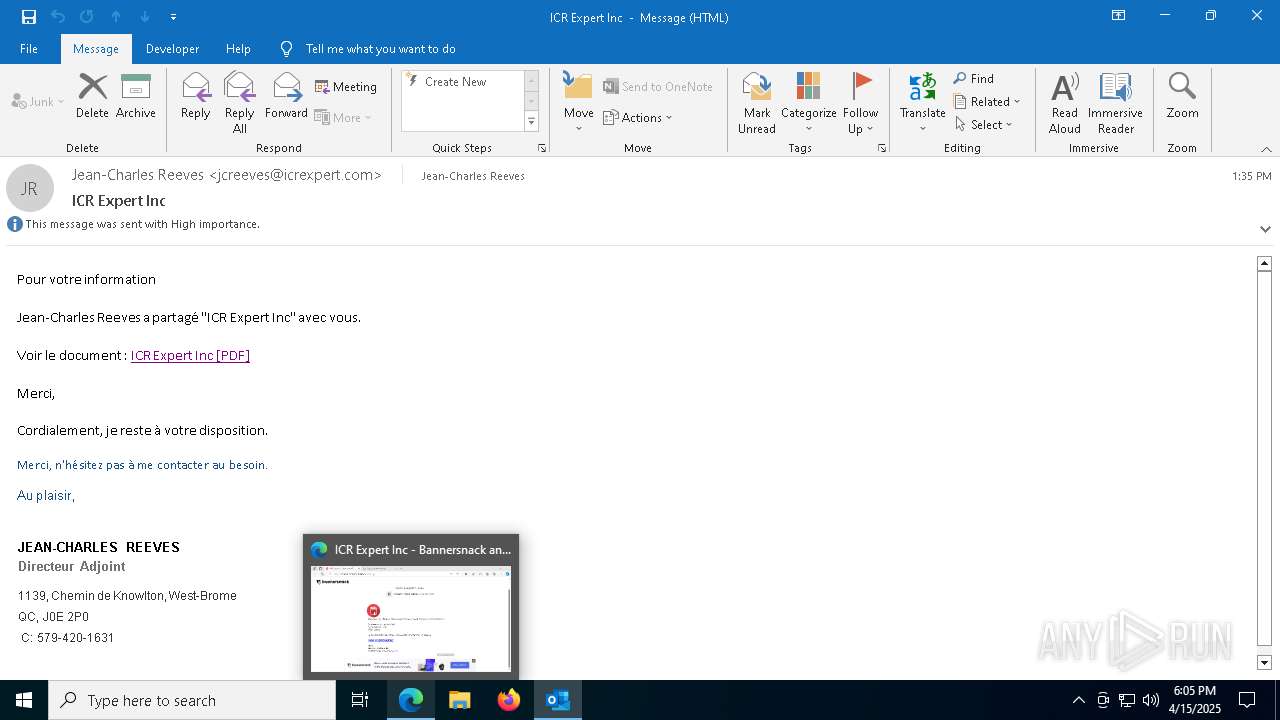Open the Categorize color menu
Screen dimensions: 1280x720
[x=808, y=103]
